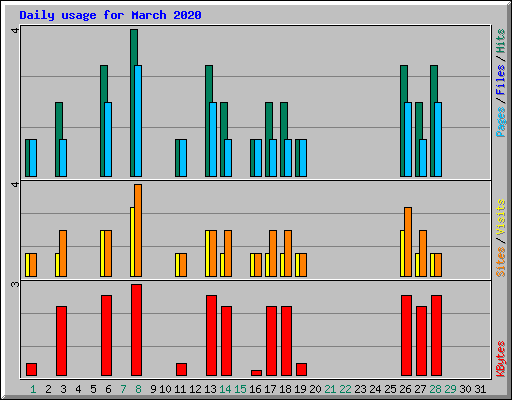
Task: Click the orange Sites bar for day 28
Action: point(438,265)
